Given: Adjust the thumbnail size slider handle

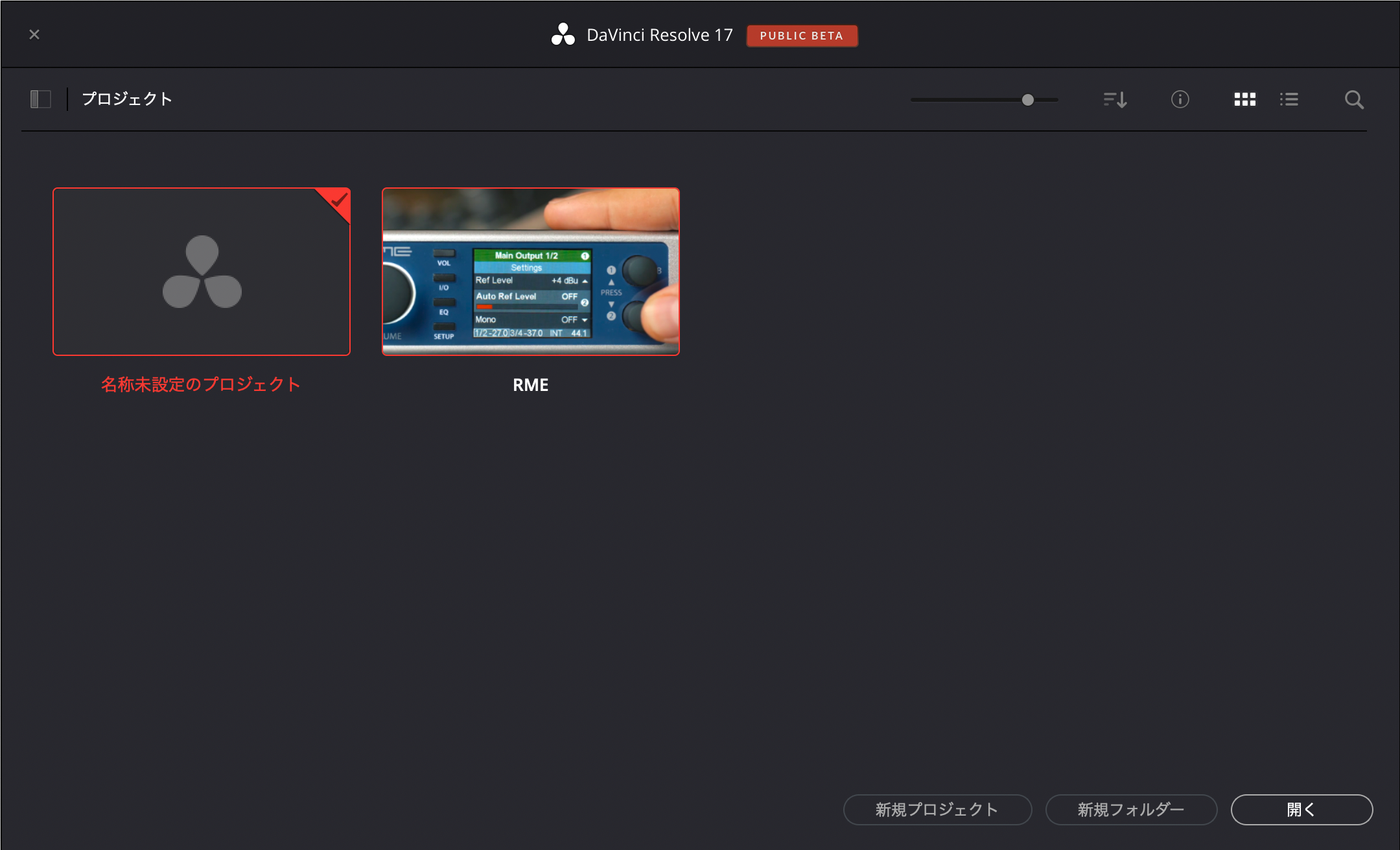Looking at the screenshot, I should pos(1027,100).
